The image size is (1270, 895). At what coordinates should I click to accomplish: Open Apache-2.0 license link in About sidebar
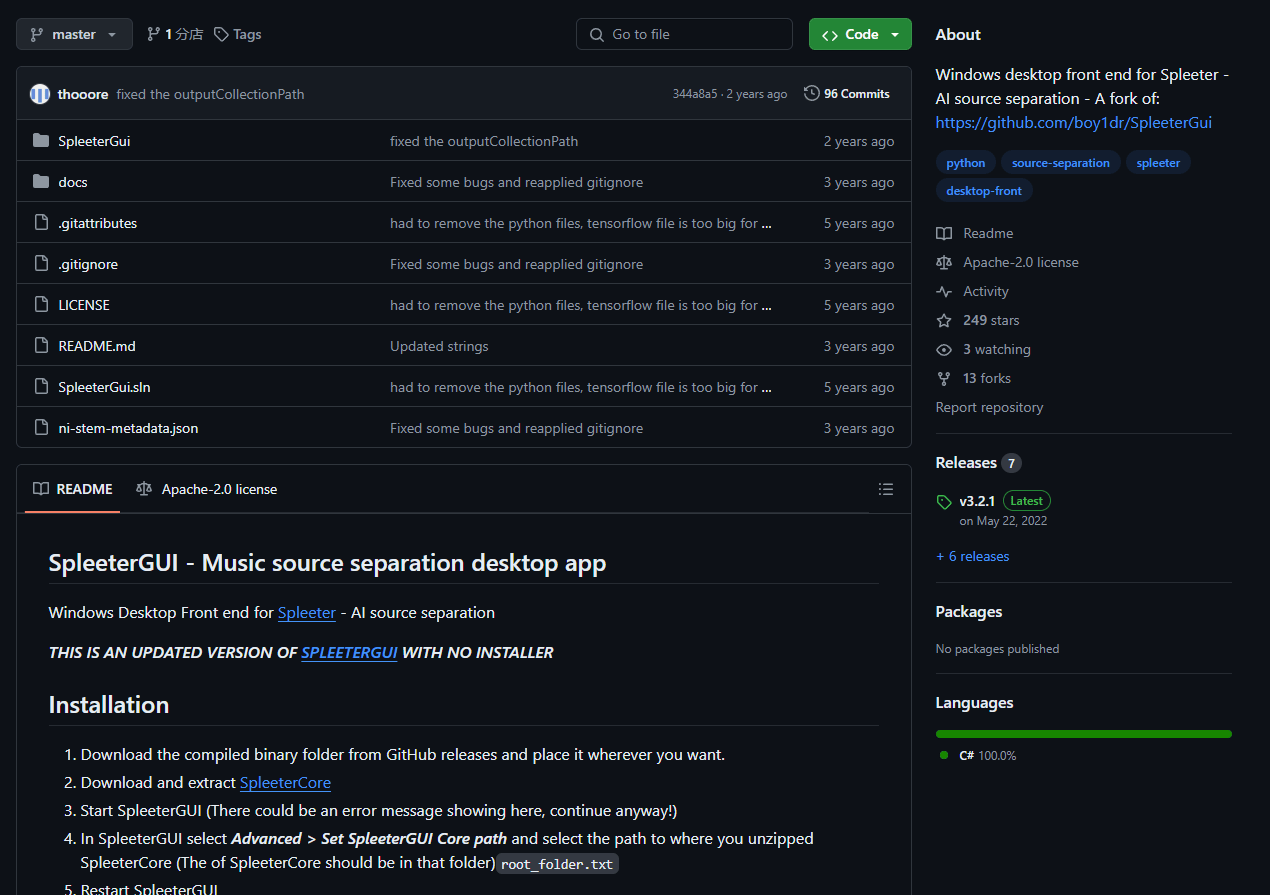[1021, 262]
